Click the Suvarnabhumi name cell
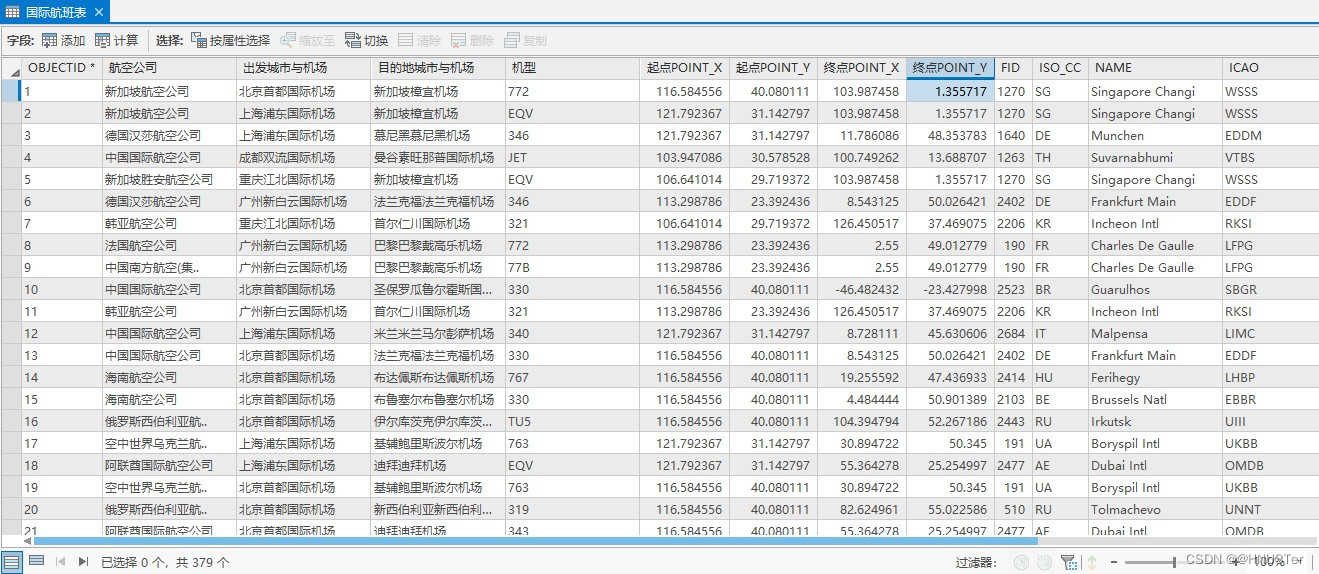 [x=1155, y=157]
